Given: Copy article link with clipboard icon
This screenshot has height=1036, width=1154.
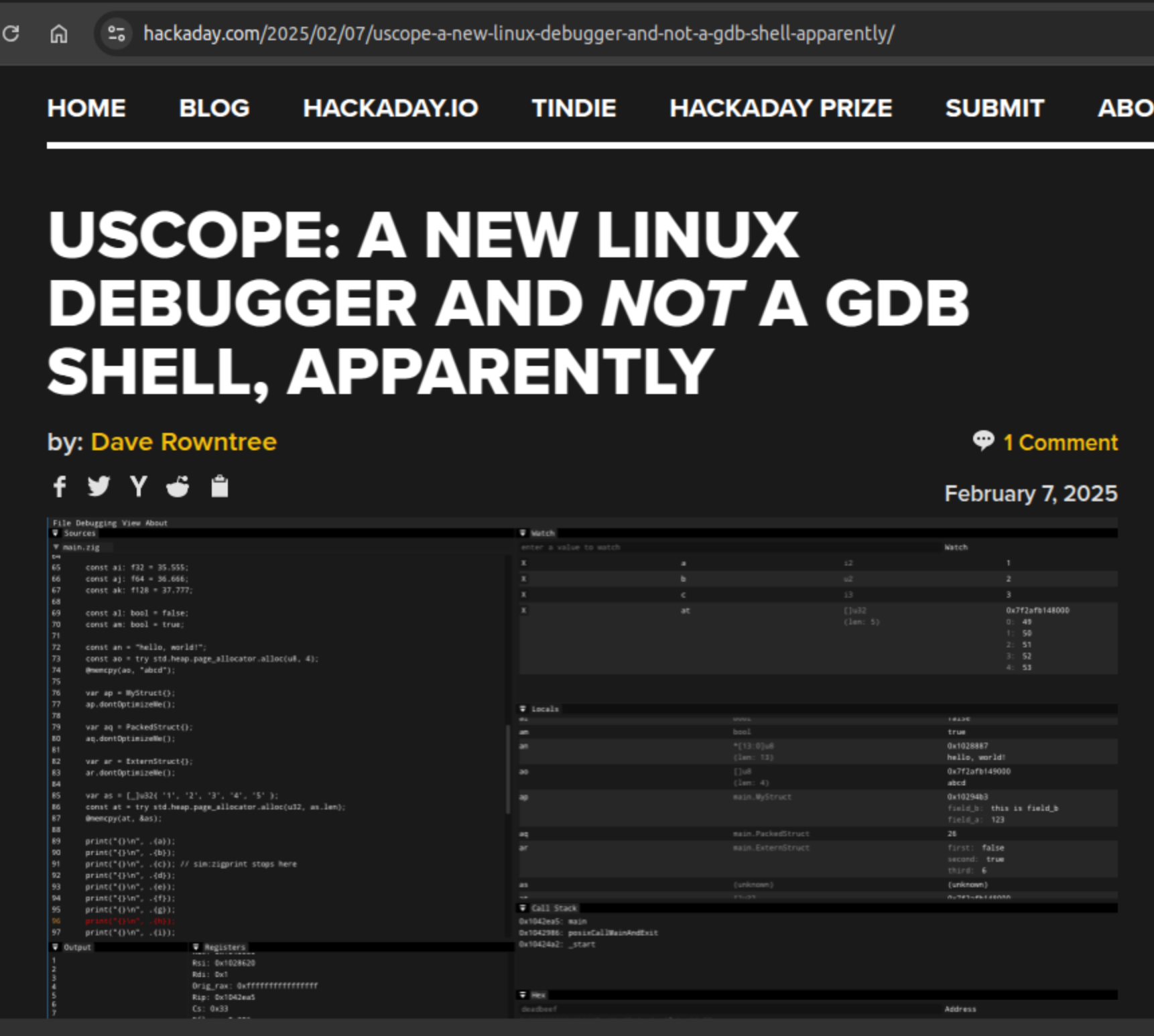Looking at the screenshot, I should [220, 486].
